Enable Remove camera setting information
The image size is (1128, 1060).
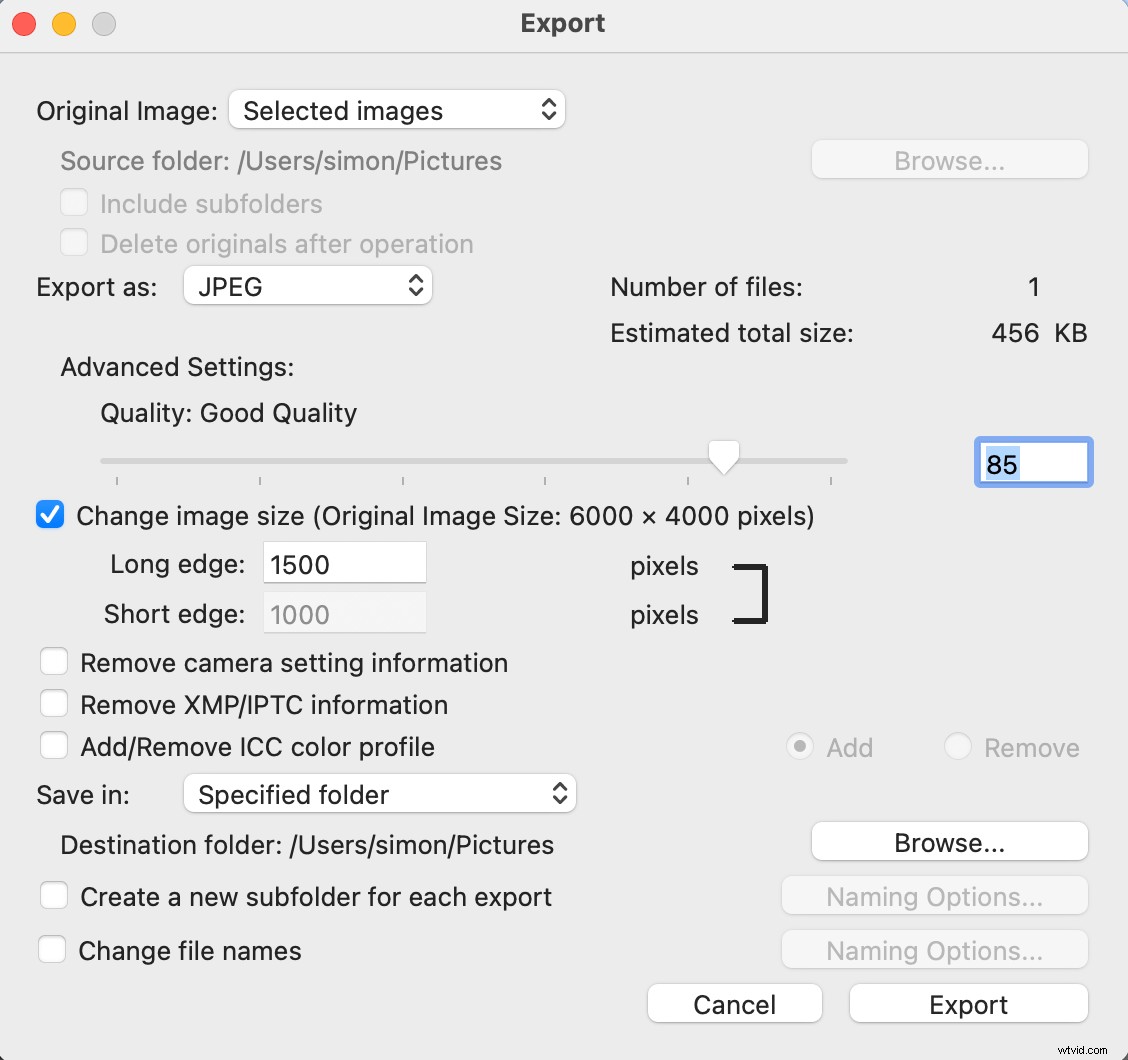click(55, 661)
